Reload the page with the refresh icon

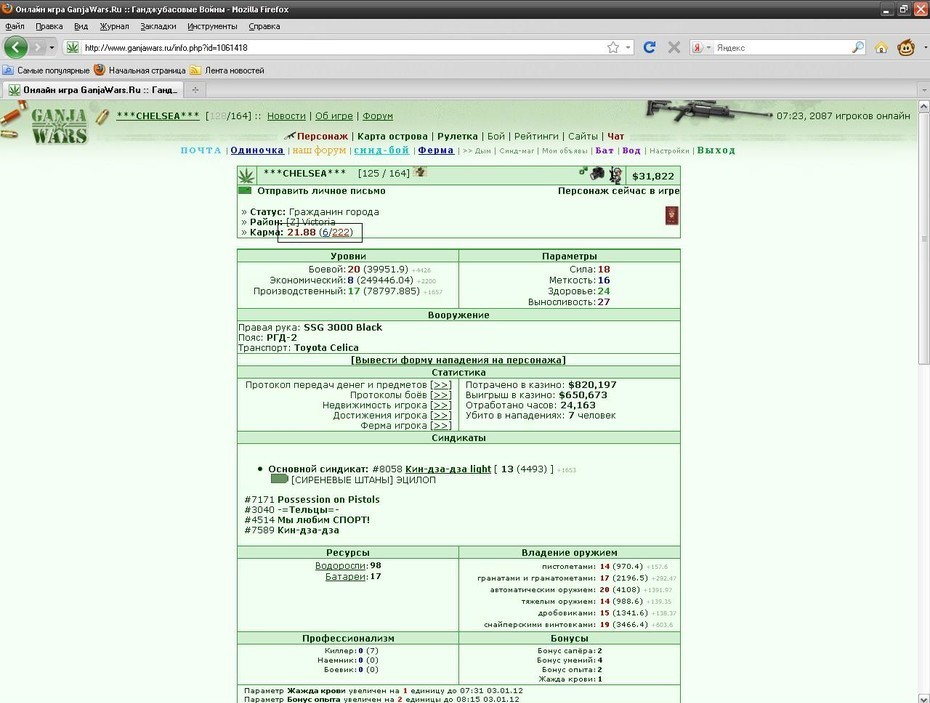(649, 47)
